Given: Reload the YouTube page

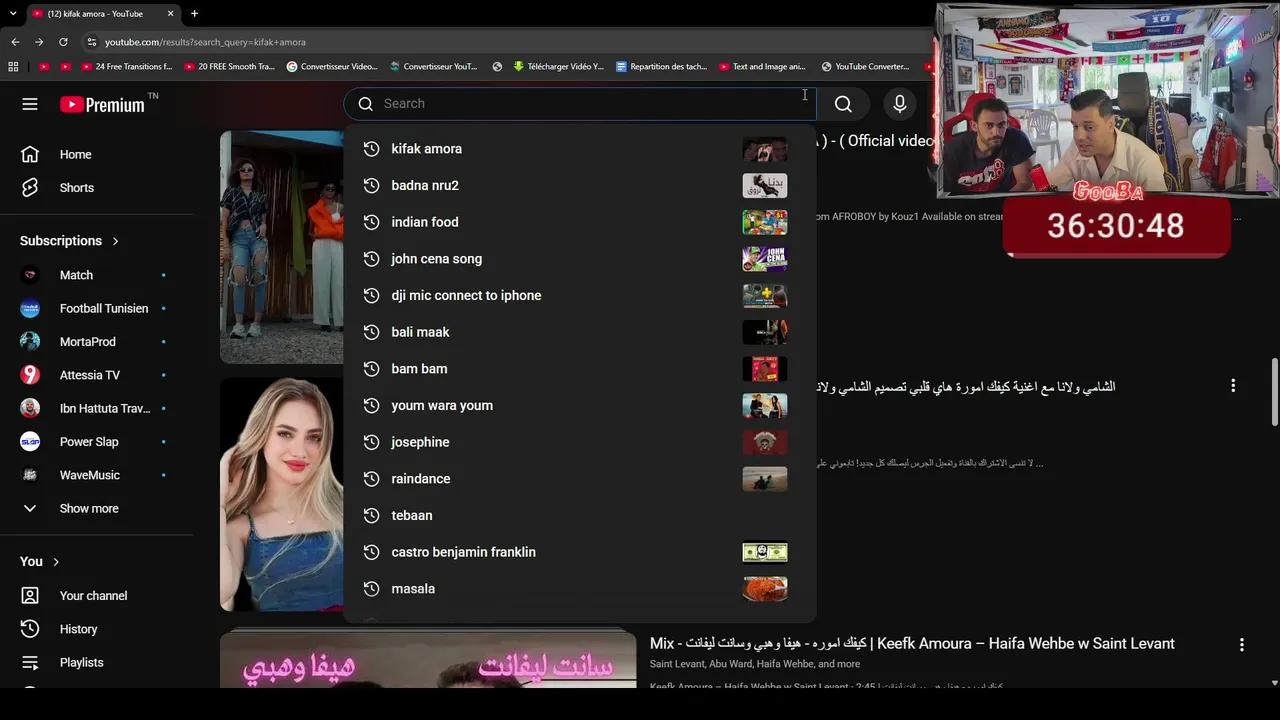Looking at the screenshot, I should tap(63, 42).
